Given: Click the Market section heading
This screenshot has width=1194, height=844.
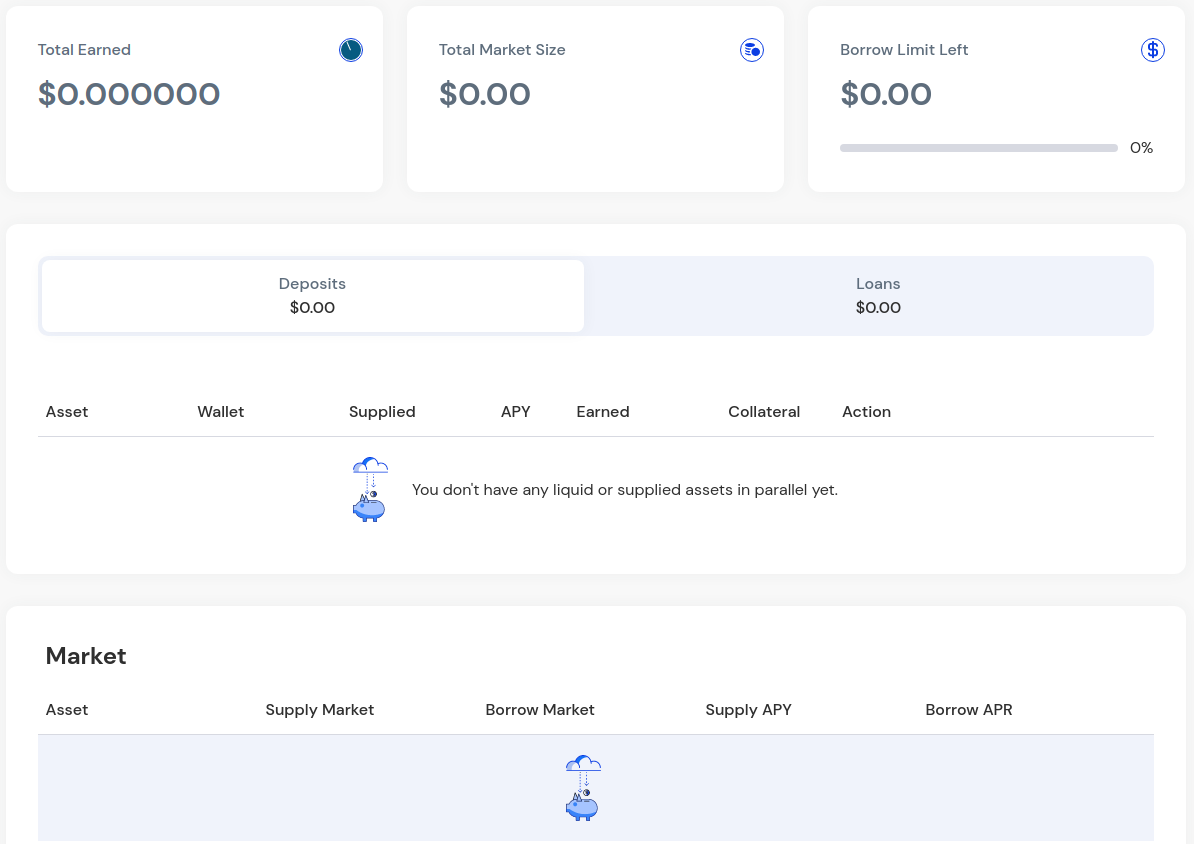Looking at the screenshot, I should coord(86,656).
